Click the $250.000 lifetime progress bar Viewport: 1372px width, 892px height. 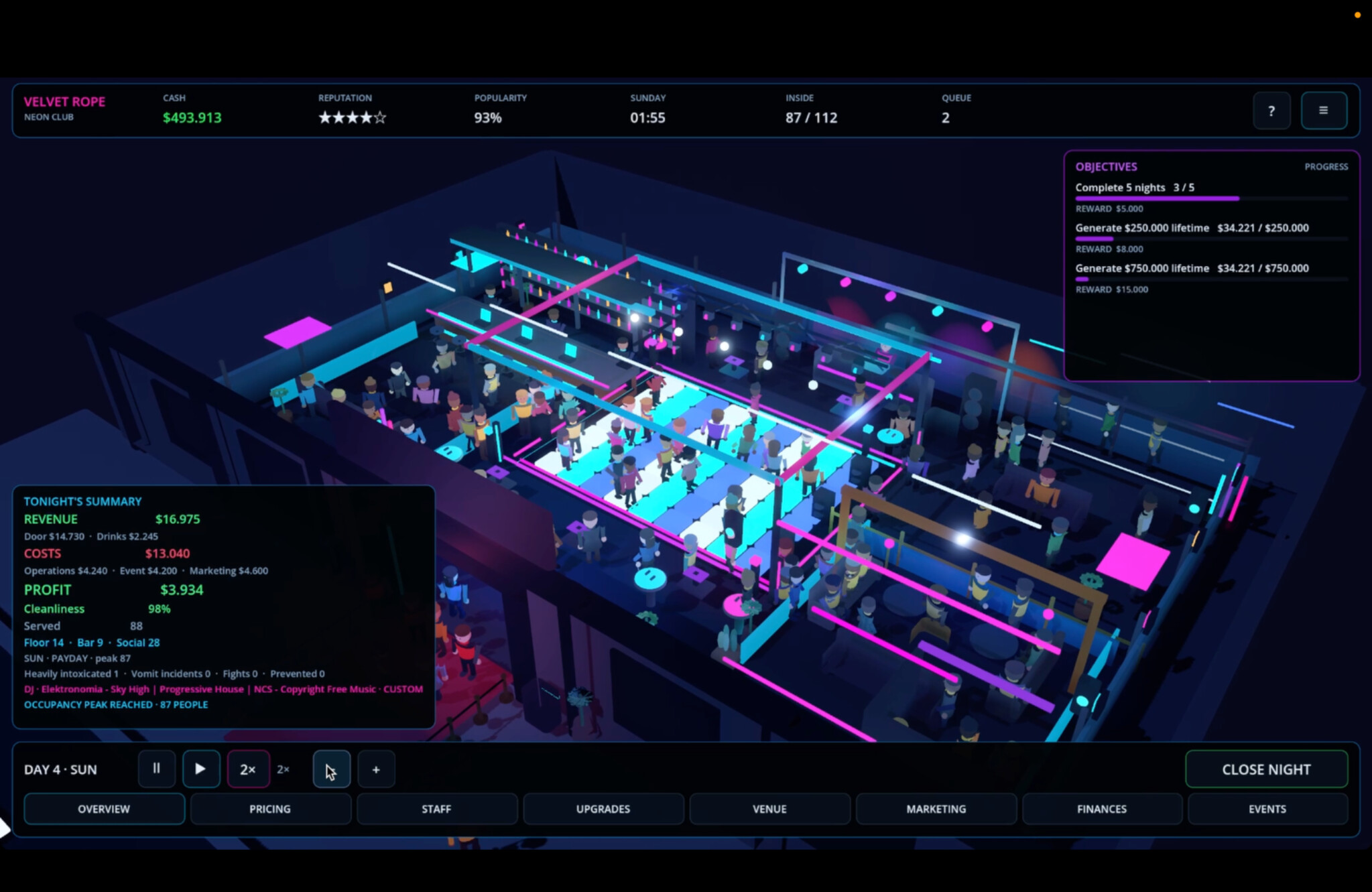(x=1211, y=239)
